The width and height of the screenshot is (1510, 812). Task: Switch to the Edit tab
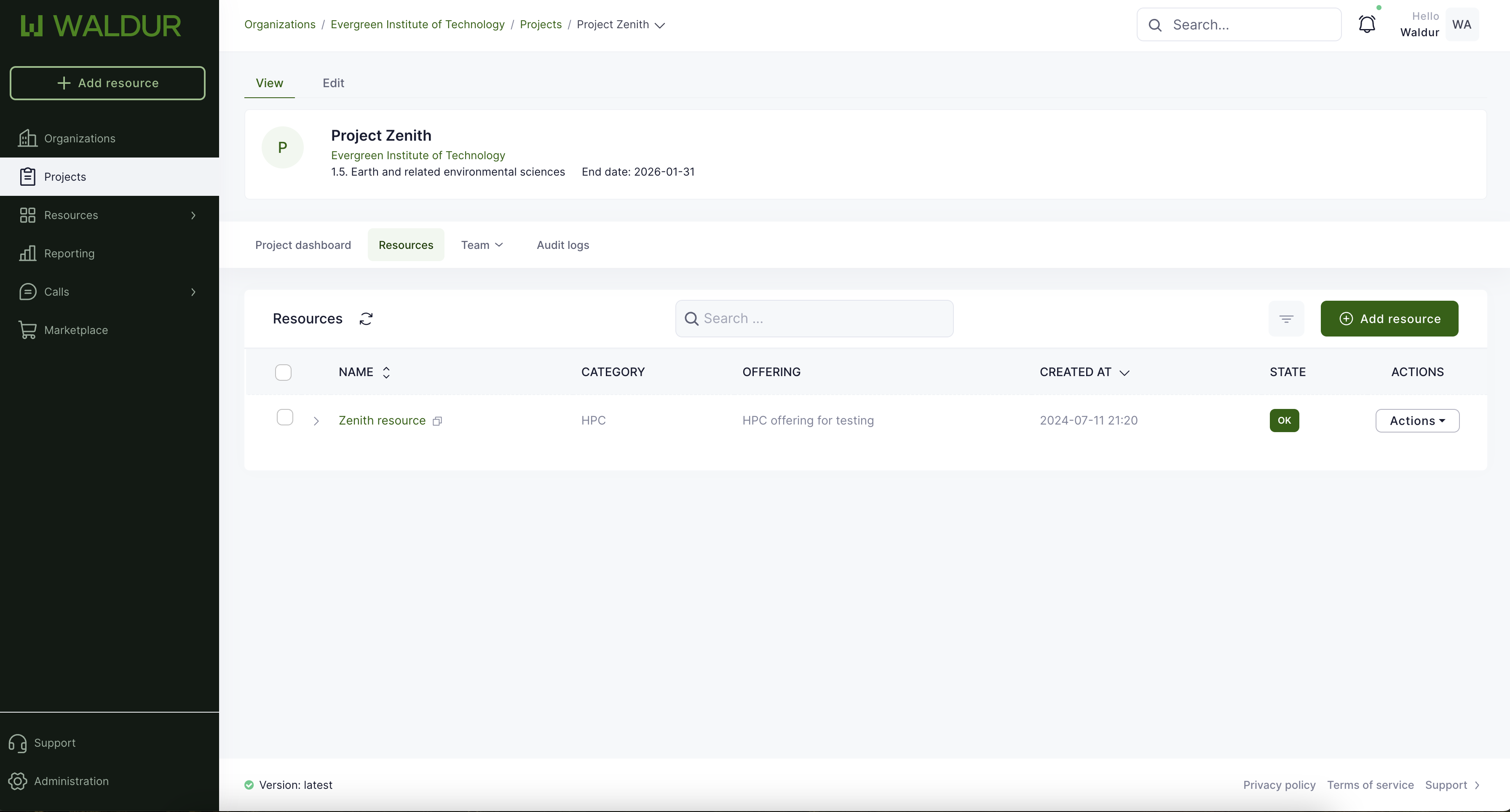pos(333,83)
